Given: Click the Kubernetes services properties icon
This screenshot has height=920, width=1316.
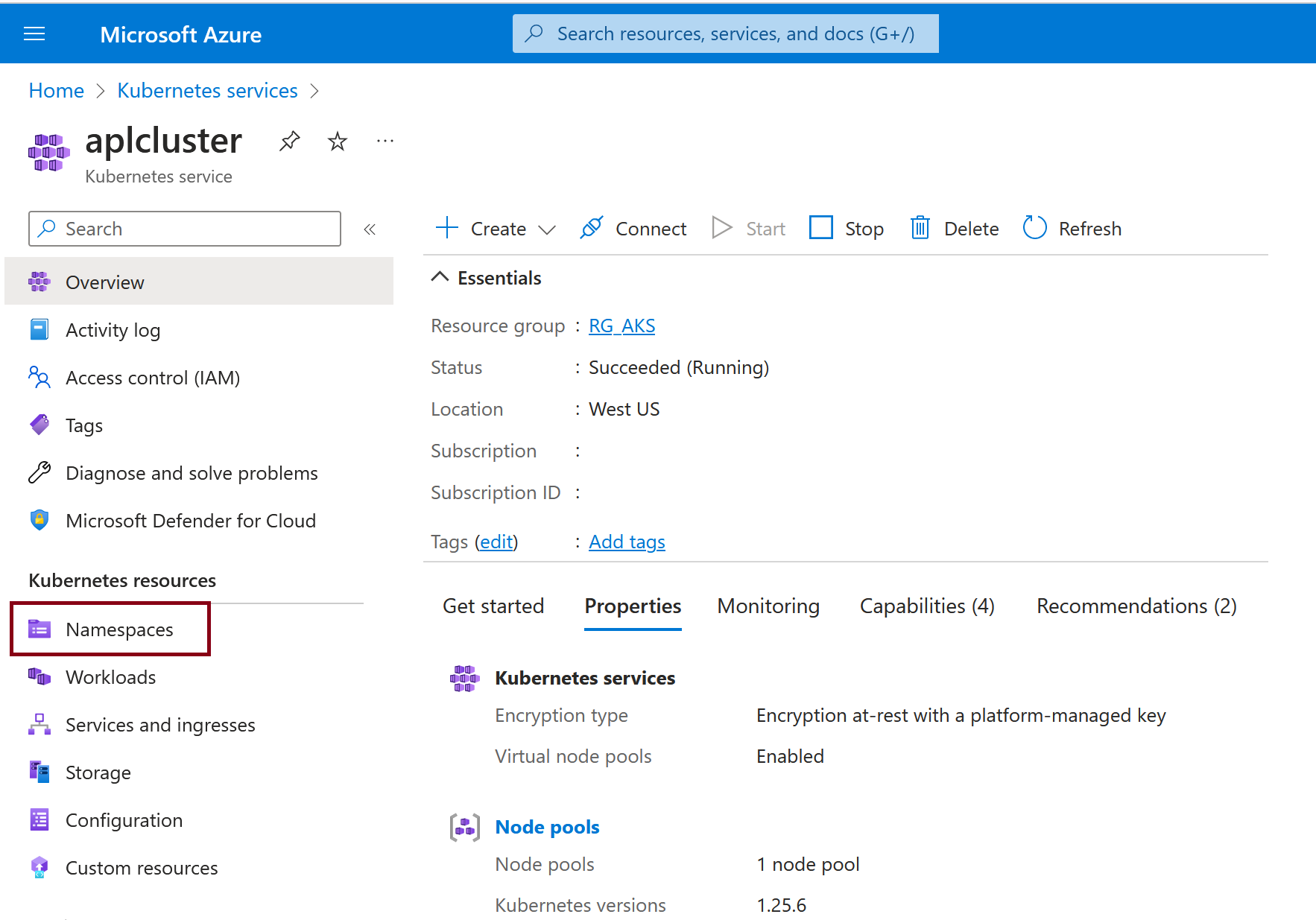Looking at the screenshot, I should tap(465, 678).
